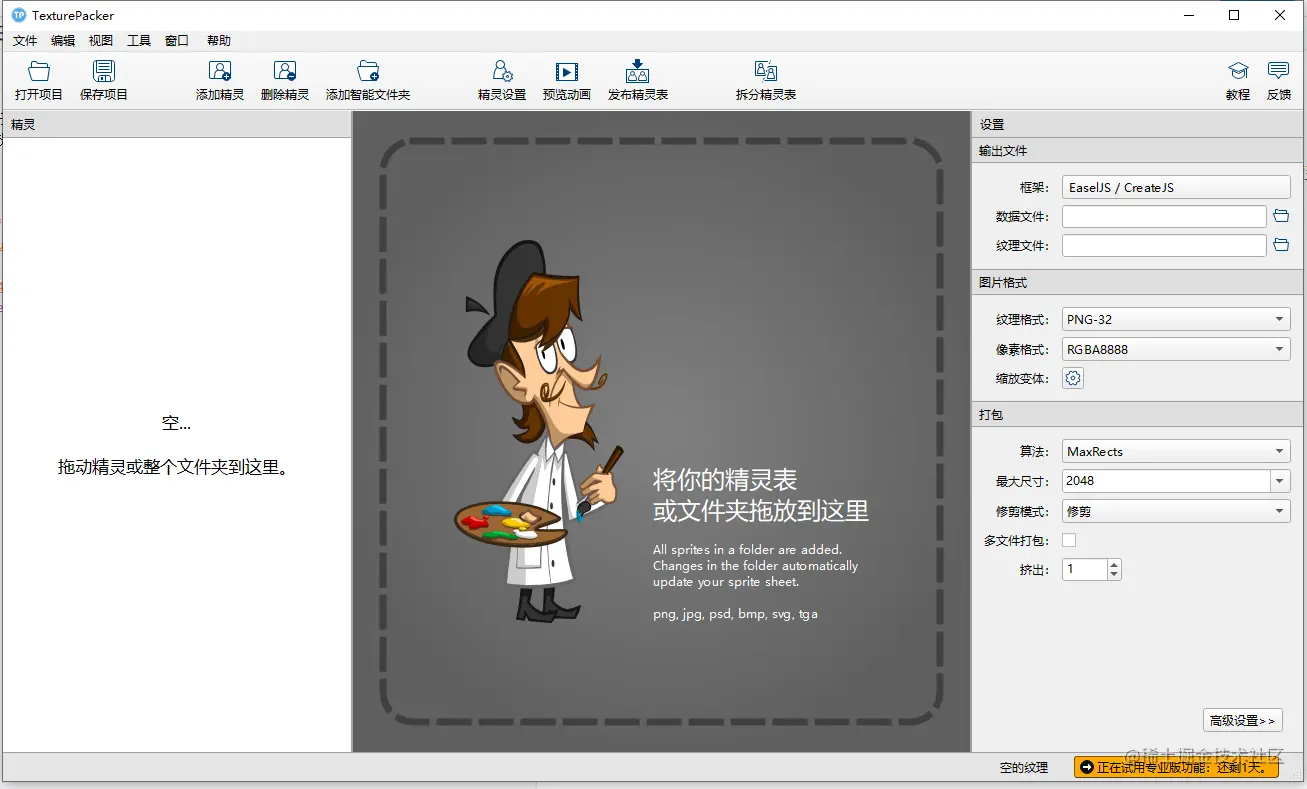Click the 多文件打包 label
The width and height of the screenshot is (1307, 789).
[x=1016, y=541]
